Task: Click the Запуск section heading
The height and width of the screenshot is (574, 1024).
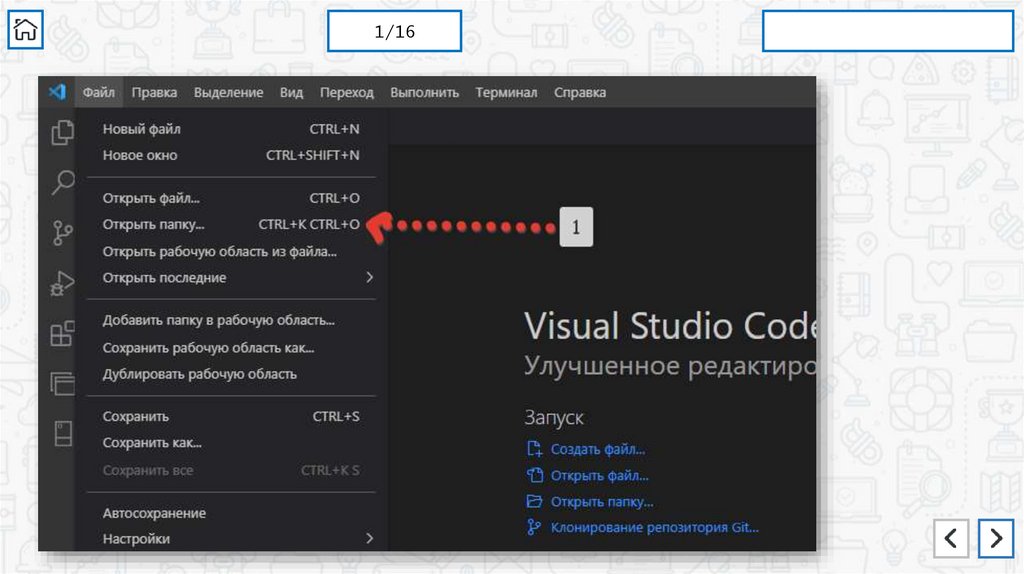Action: (554, 417)
